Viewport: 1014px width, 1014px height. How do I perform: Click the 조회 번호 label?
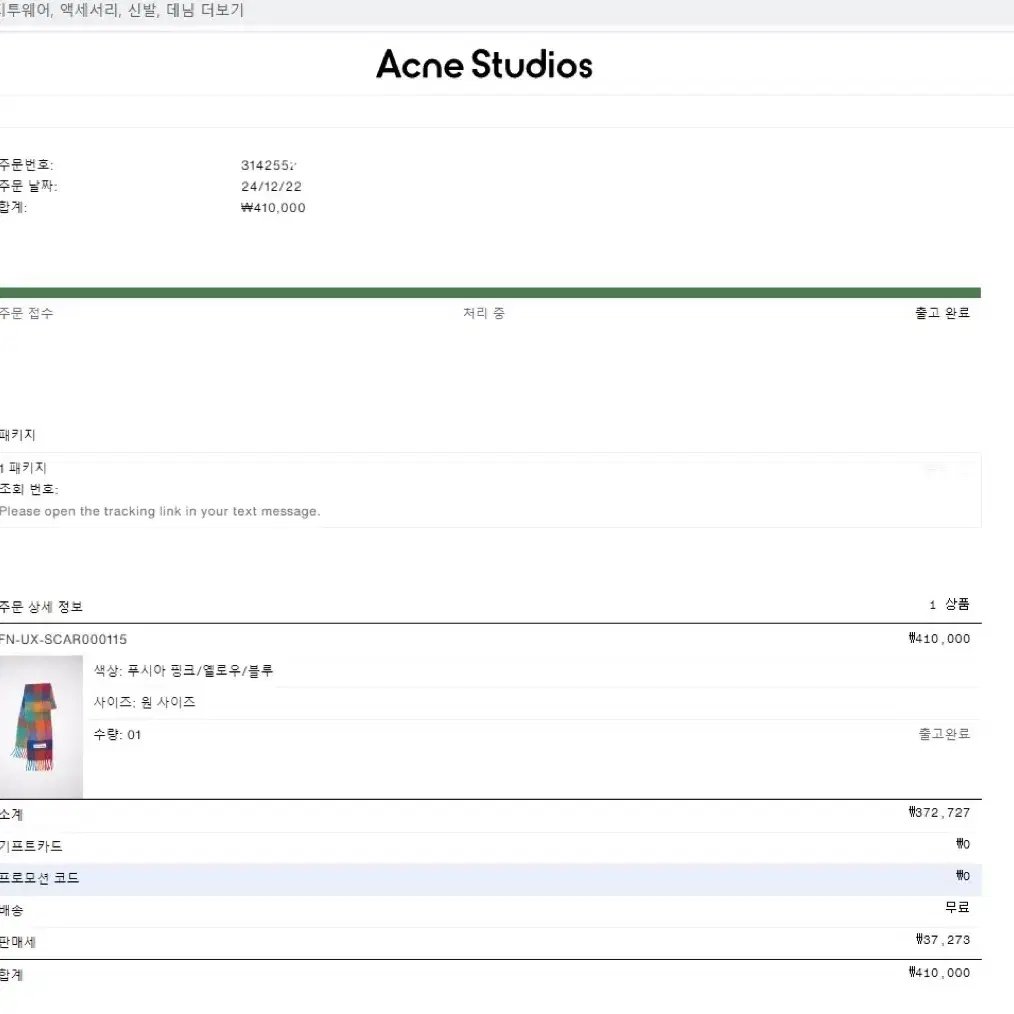tap(29, 490)
